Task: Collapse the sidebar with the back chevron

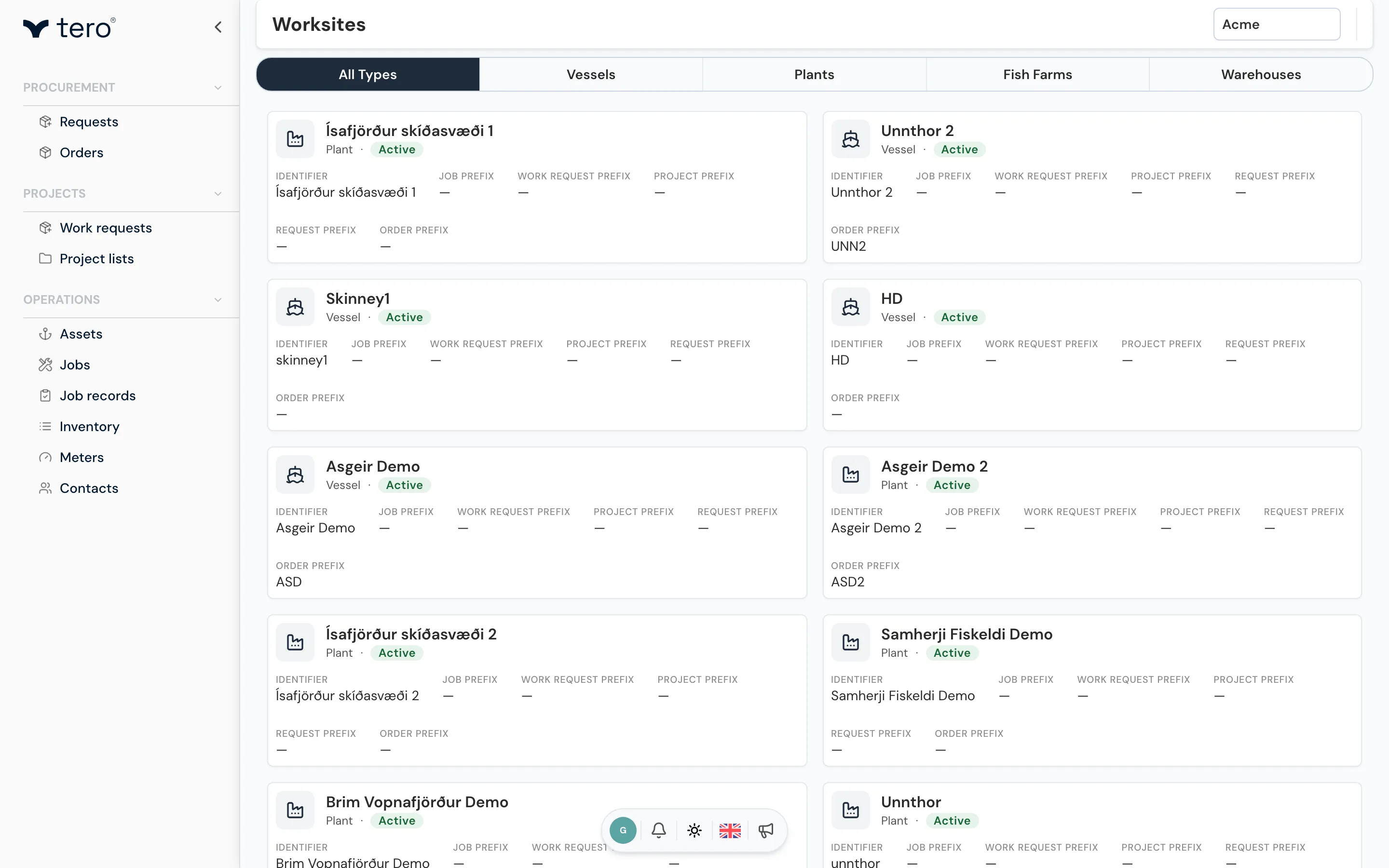Action: pyautogui.click(x=218, y=27)
